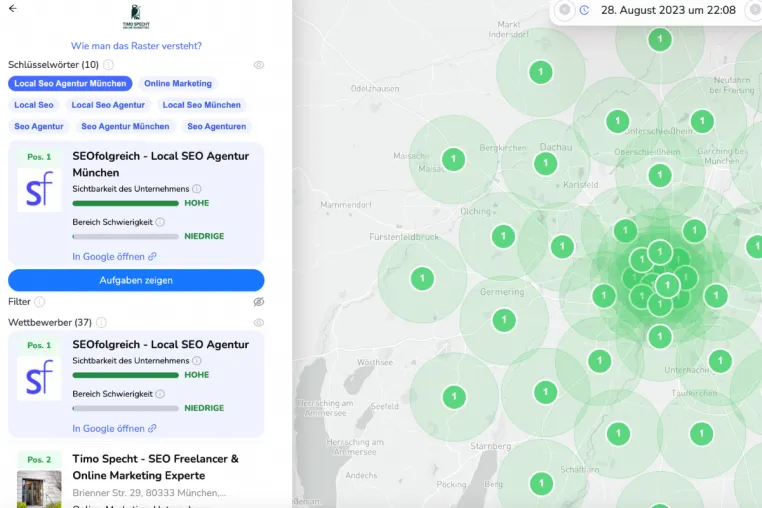Click gray difficulty bar above Aufgaben zeigen button

click(x=125, y=236)
